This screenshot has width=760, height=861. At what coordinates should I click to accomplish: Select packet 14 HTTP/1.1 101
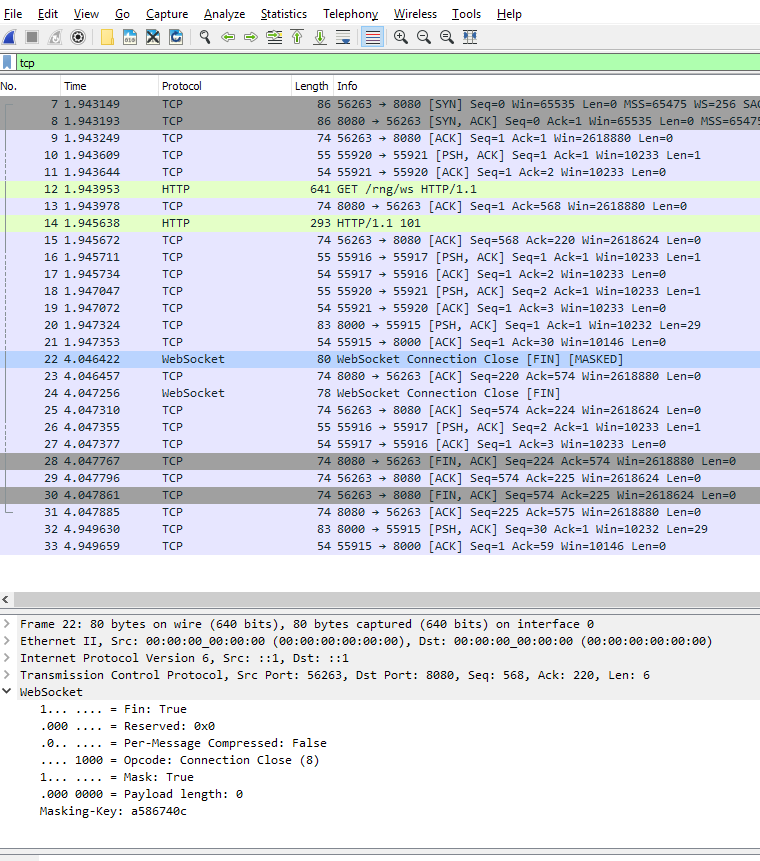(x=380, y=223)
